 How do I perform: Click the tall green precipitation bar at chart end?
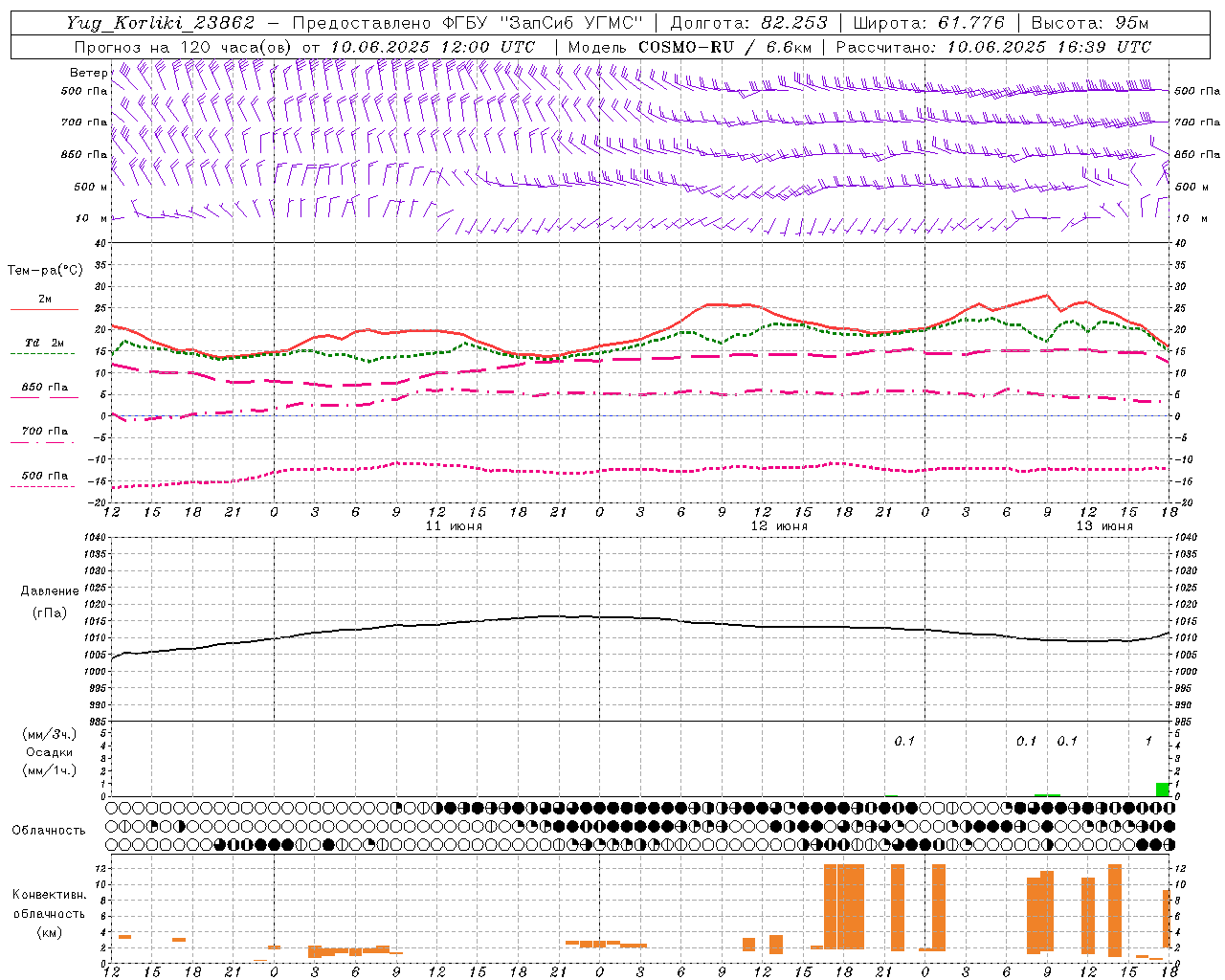coord(1163,790)
